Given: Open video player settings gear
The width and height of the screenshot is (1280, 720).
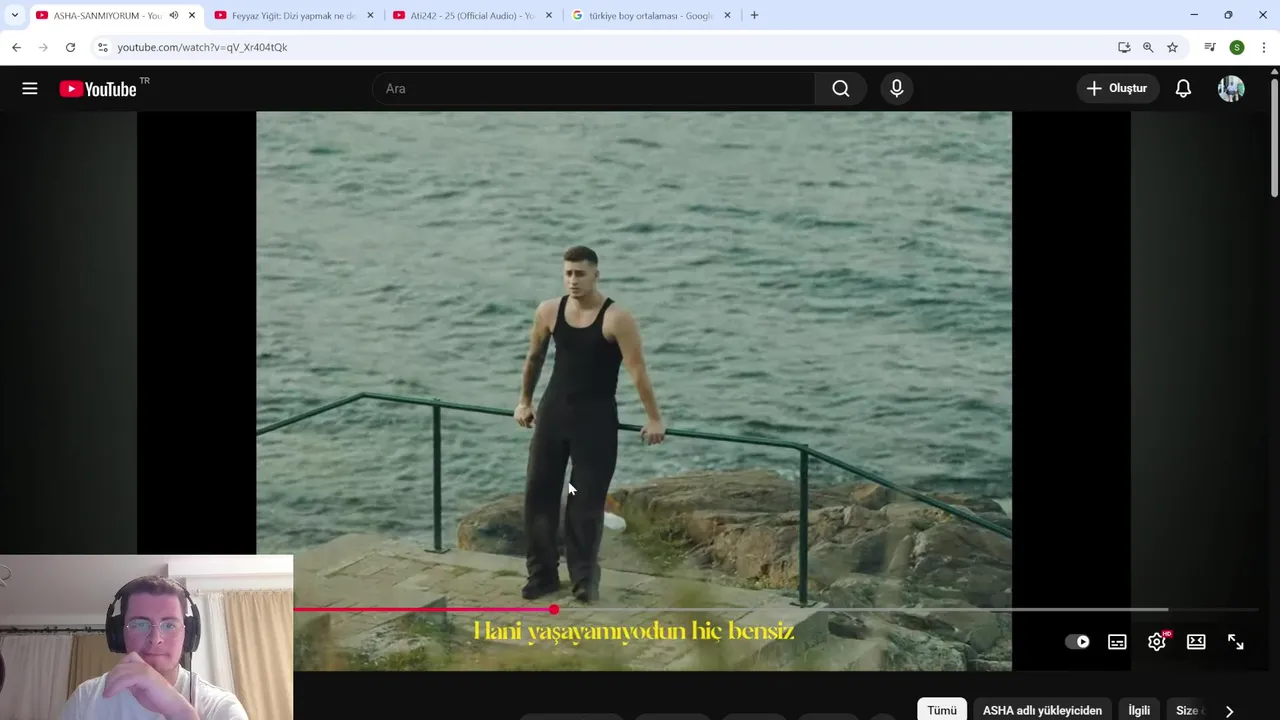Looking at the screenshot, I should coord(1157,642).
